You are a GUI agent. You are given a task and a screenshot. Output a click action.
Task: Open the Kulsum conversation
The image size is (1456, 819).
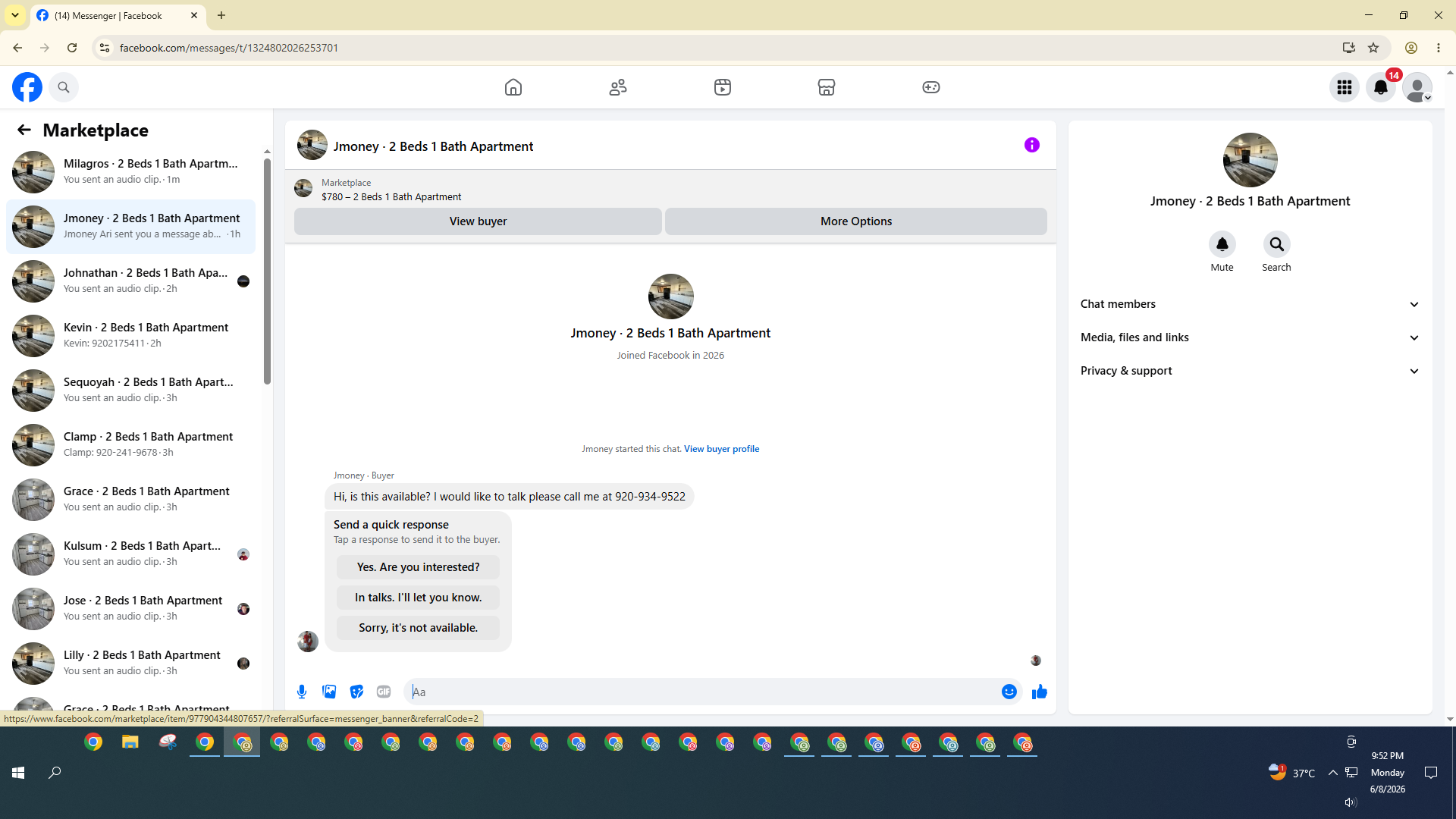[x=130, y=554]
